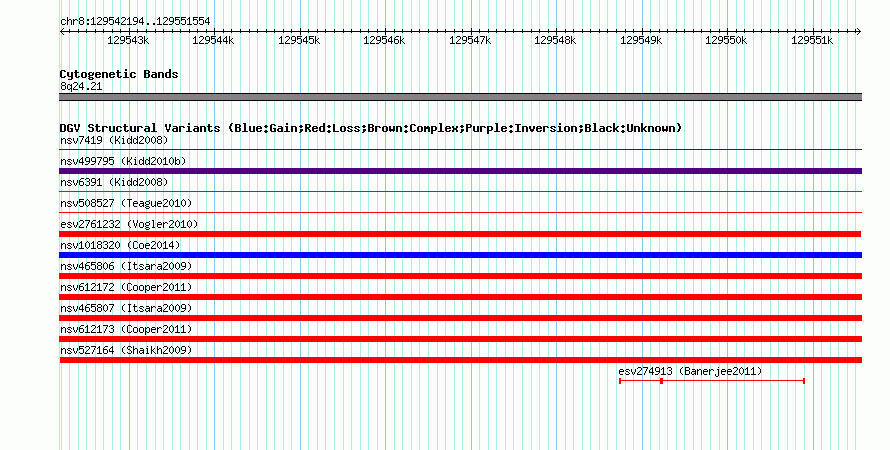890x450 pixels.
Task: Open variant esv274913 (Banerjee2011) label
Action: (x=690, y=371)
